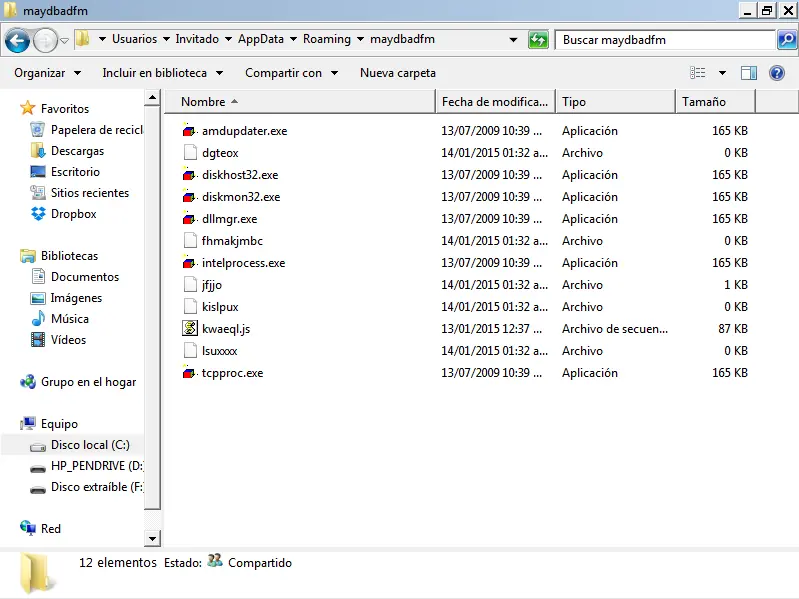
Task: Select Equipo in the navigation pane
Action: 59,424
